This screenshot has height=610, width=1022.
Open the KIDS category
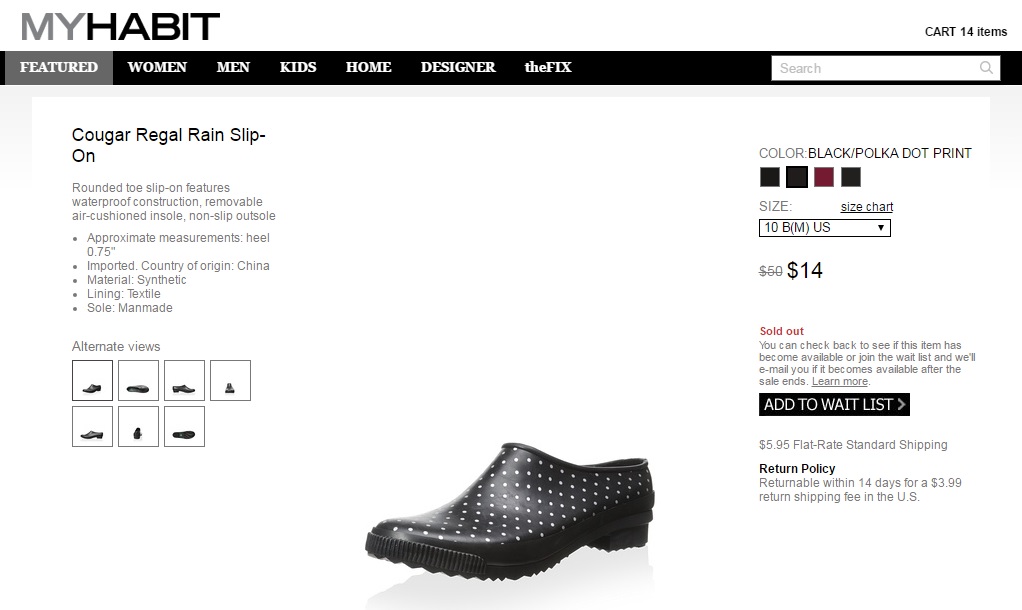pyautogui.click(x=298, y=67)
